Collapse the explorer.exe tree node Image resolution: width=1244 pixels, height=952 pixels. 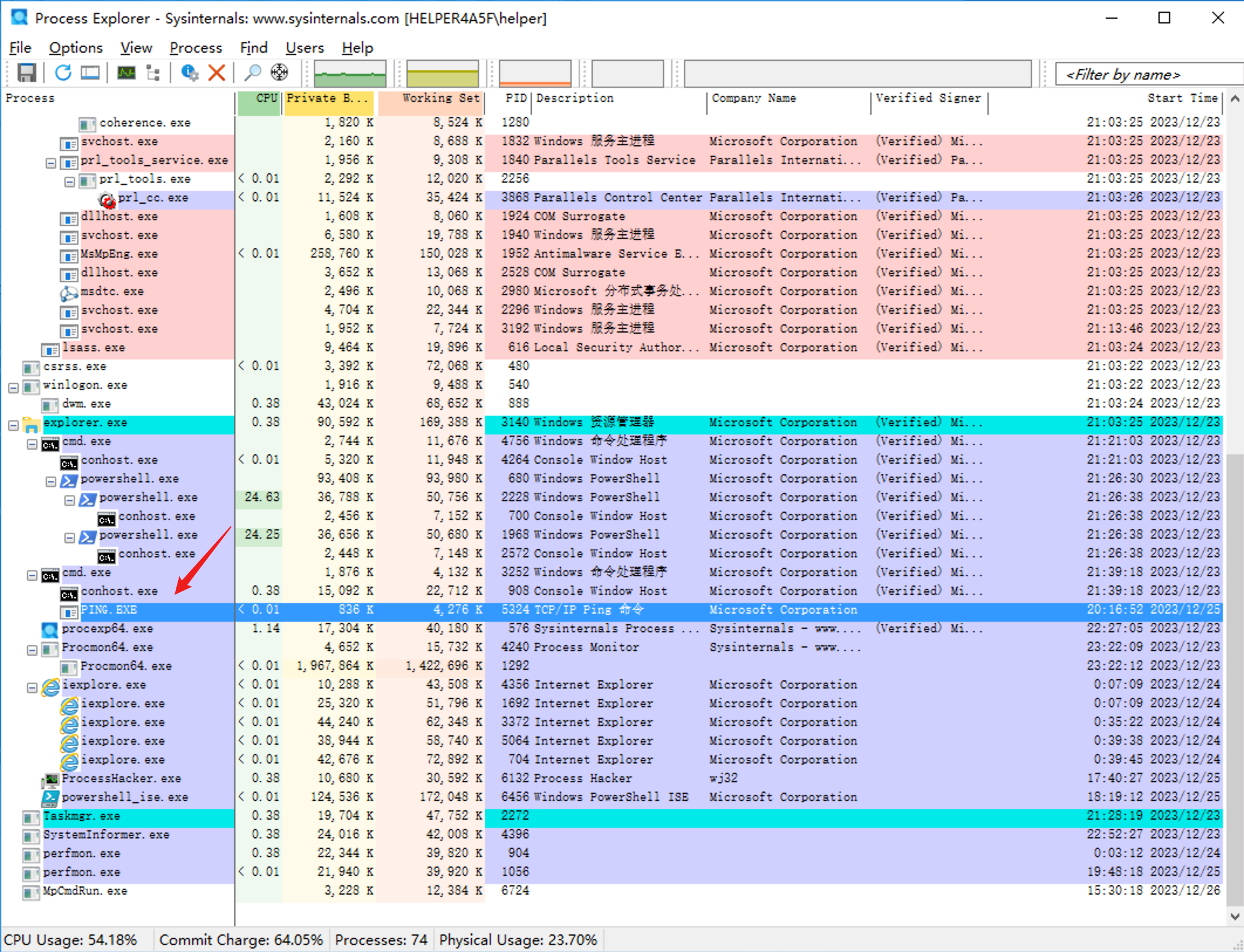(13, 426)
